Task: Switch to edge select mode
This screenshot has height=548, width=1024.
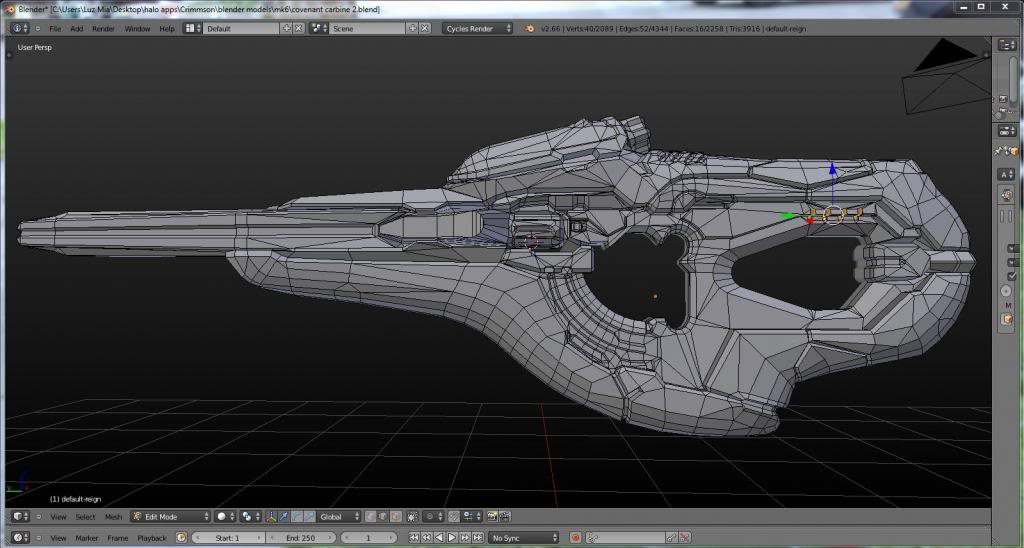Action: pyautogui.click(x=383, y=517)
